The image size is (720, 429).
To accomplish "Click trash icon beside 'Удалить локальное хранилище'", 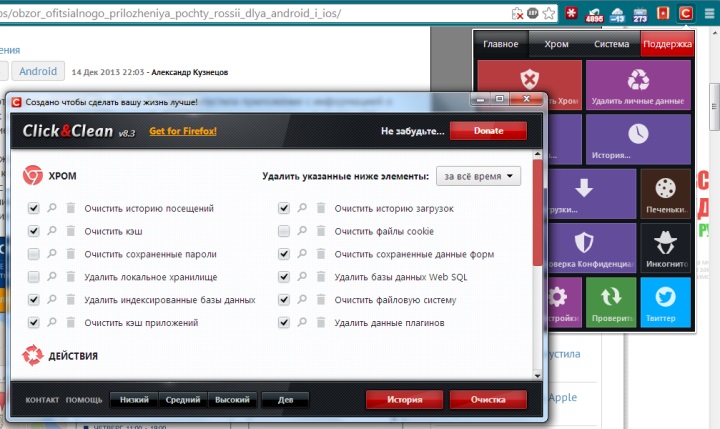I will [71, 277].
